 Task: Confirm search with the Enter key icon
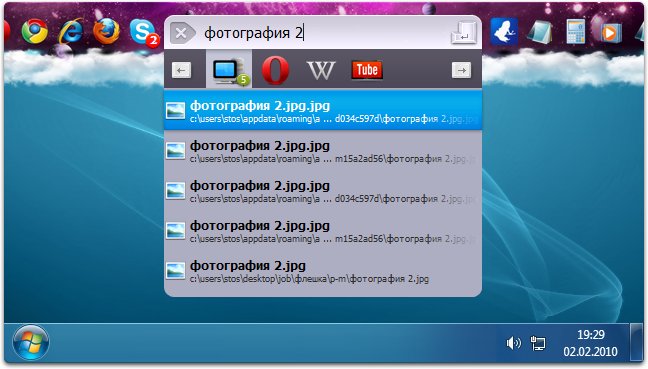point(464,32)
